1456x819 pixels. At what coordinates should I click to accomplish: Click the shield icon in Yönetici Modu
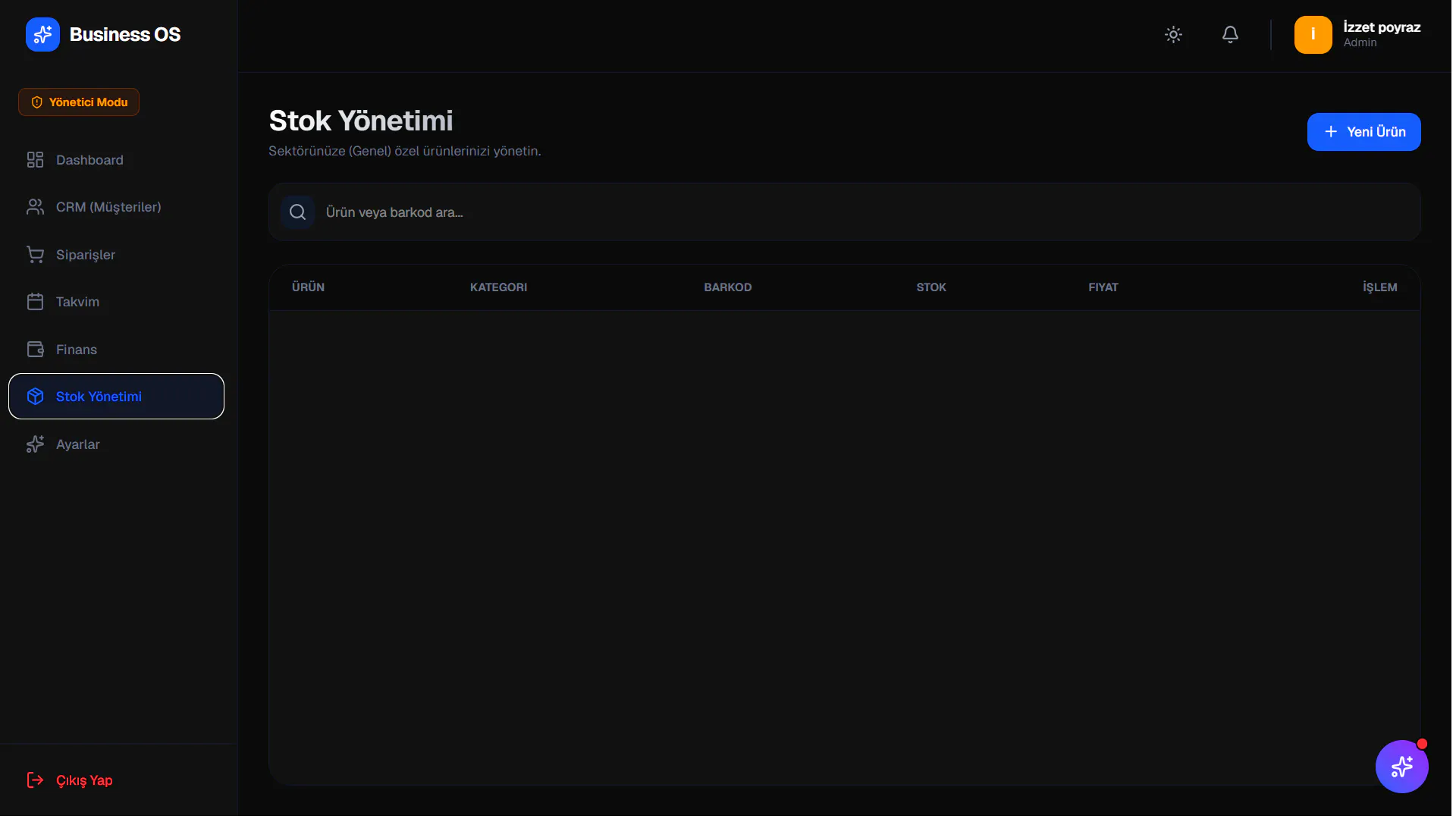36,102
